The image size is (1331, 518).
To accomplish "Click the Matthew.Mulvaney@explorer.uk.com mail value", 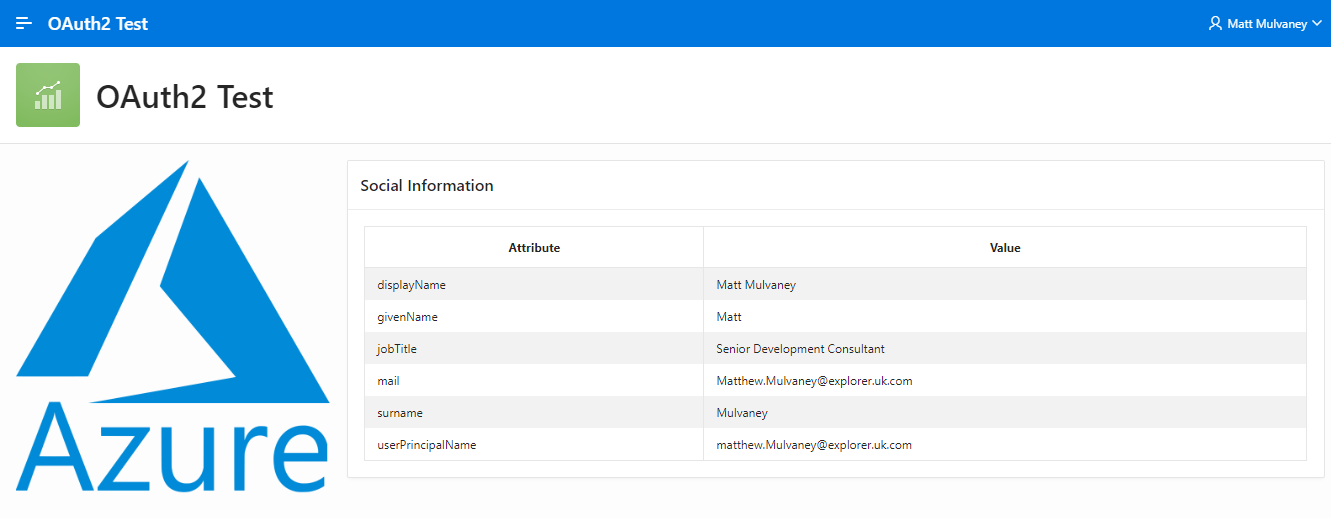I will [814, 381].
